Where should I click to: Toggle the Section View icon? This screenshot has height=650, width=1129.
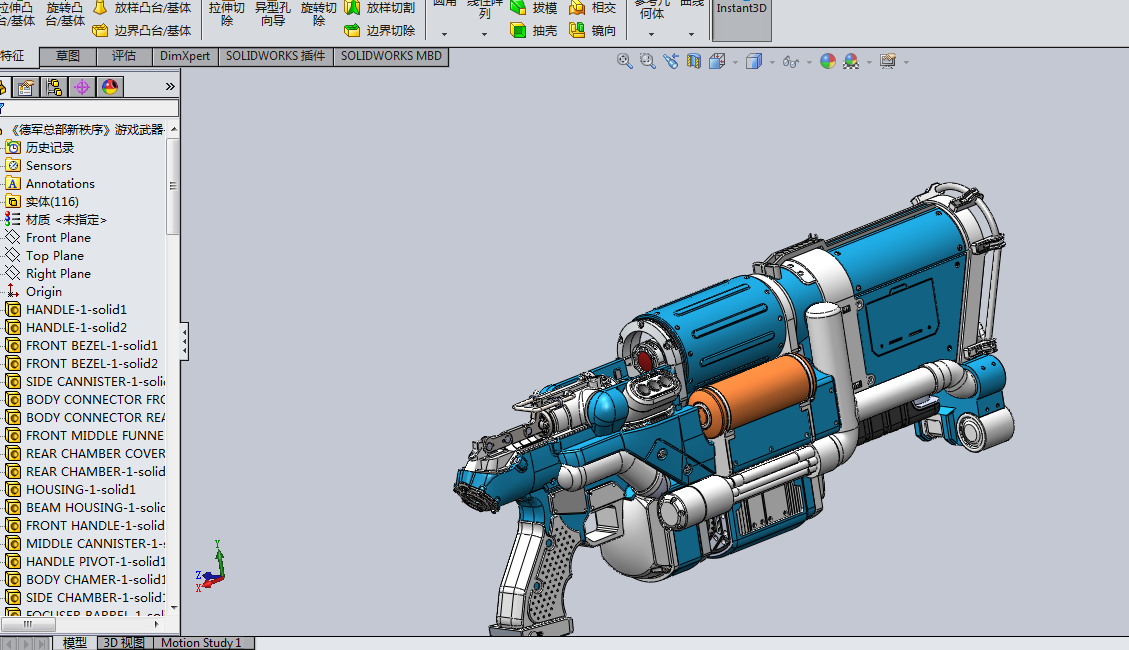pyautogui.click(x=694, y=61)
